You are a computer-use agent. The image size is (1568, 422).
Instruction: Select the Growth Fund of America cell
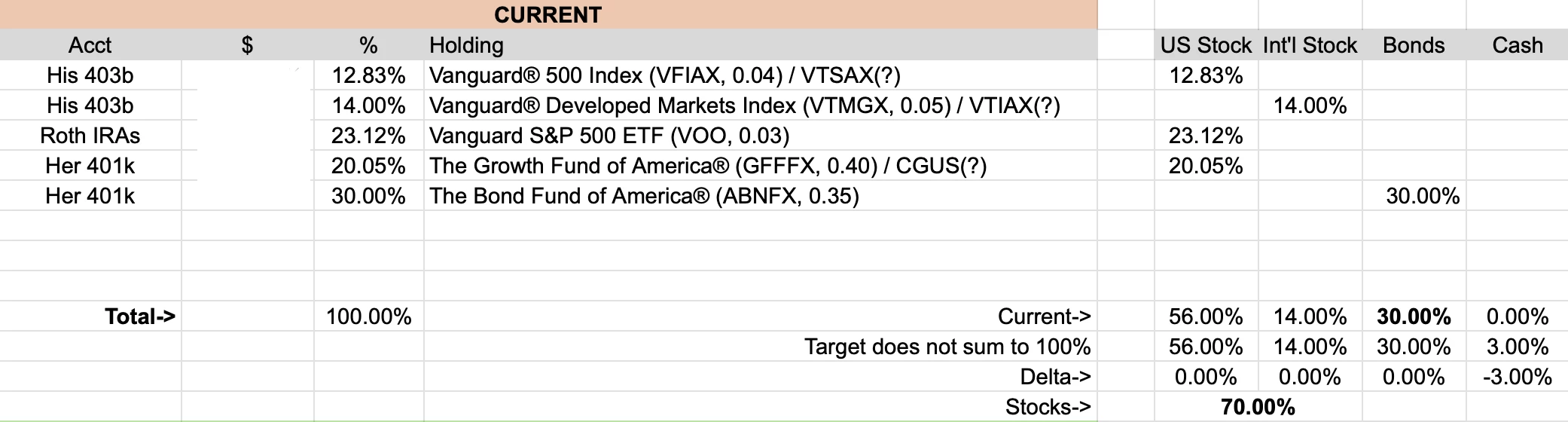tap(761, 166)
